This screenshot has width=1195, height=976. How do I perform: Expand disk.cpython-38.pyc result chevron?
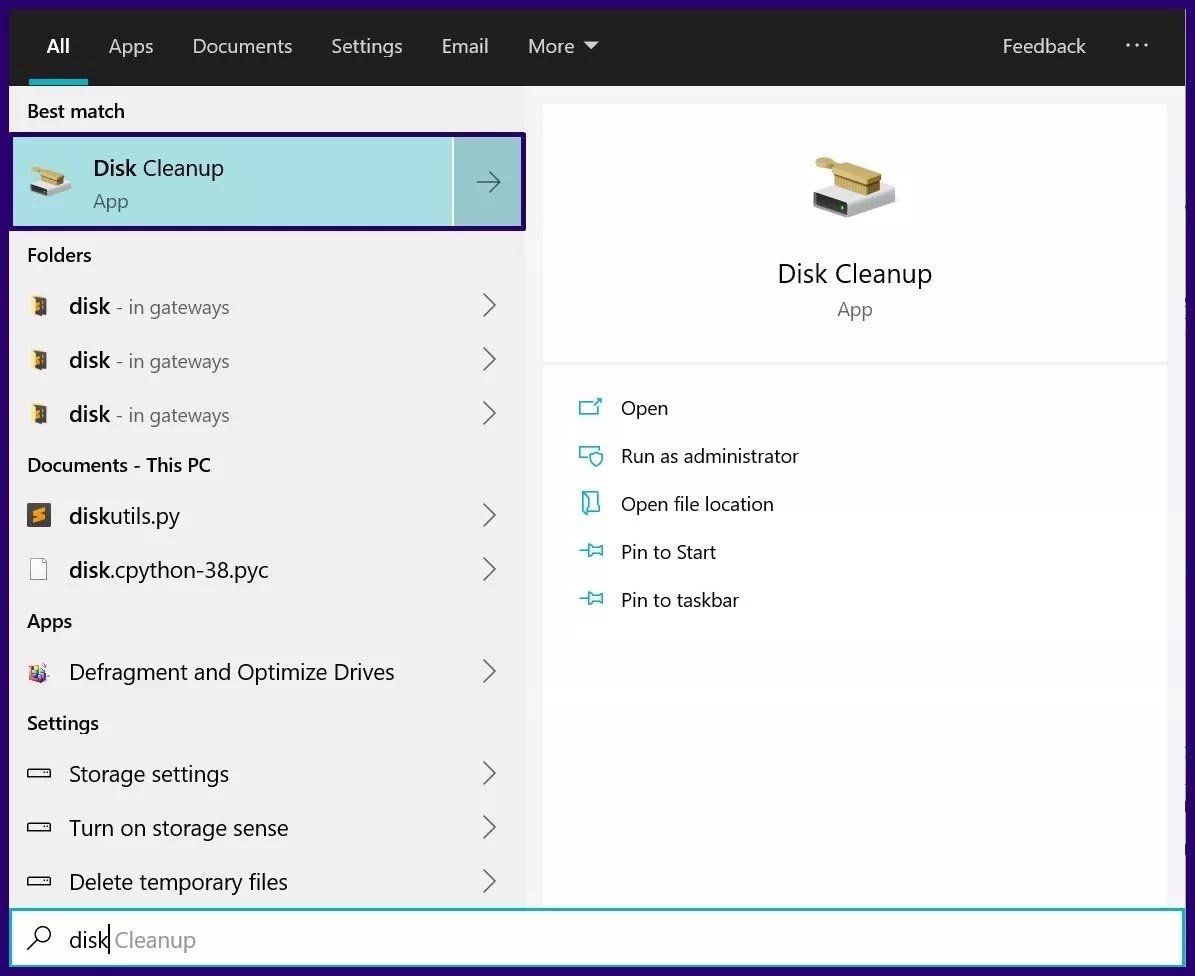[489, 569]
